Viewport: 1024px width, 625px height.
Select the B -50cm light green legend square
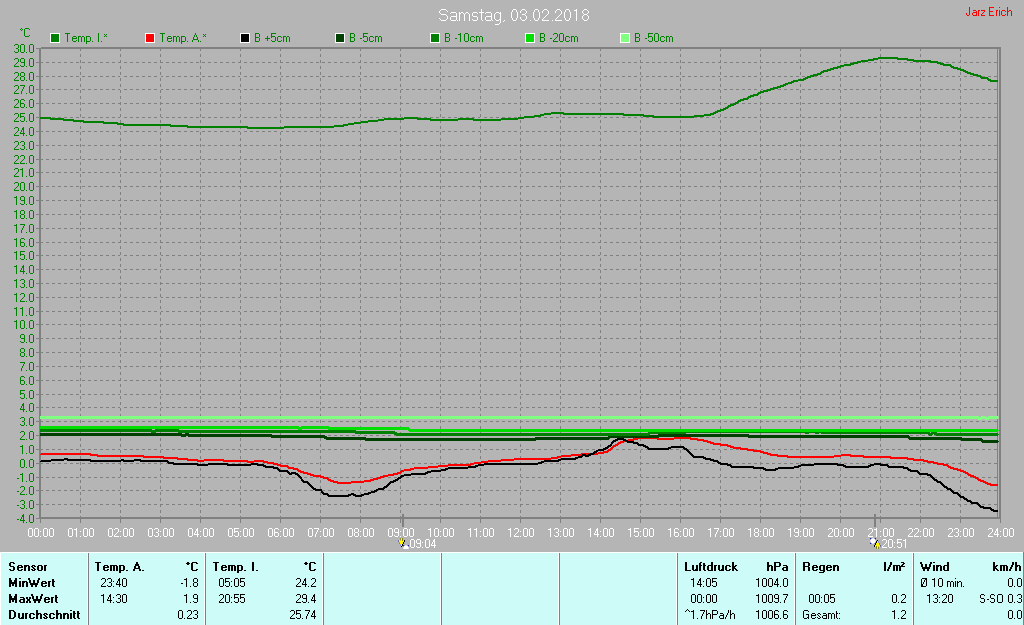point(625,38)
